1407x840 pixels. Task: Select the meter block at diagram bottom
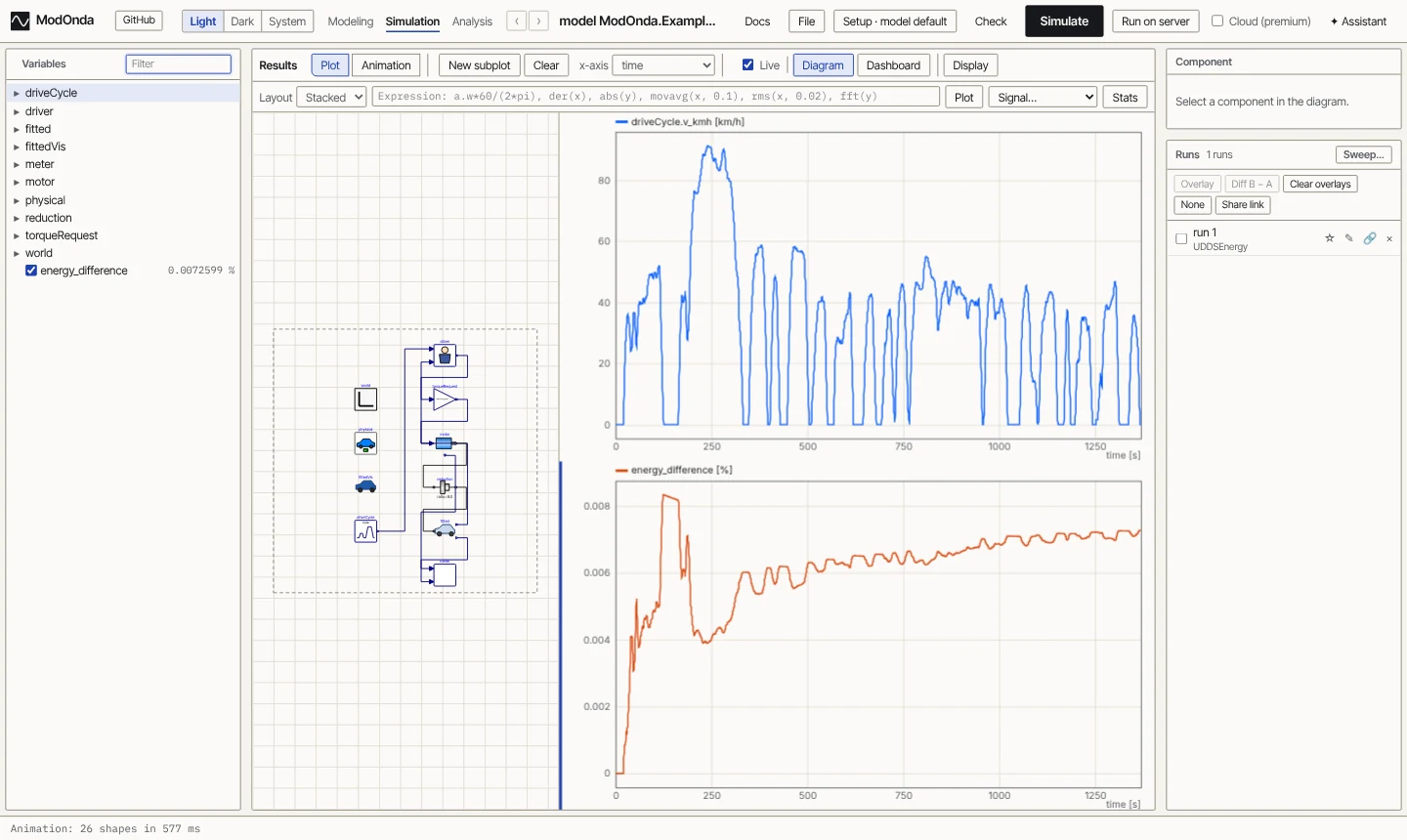445,574
